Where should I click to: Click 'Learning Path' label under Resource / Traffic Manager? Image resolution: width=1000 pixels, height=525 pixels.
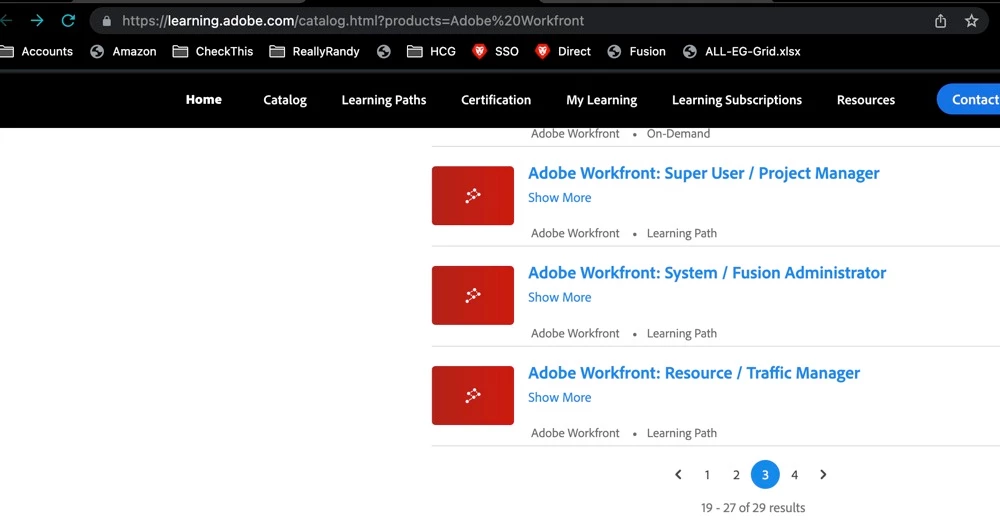click(682, 433)
